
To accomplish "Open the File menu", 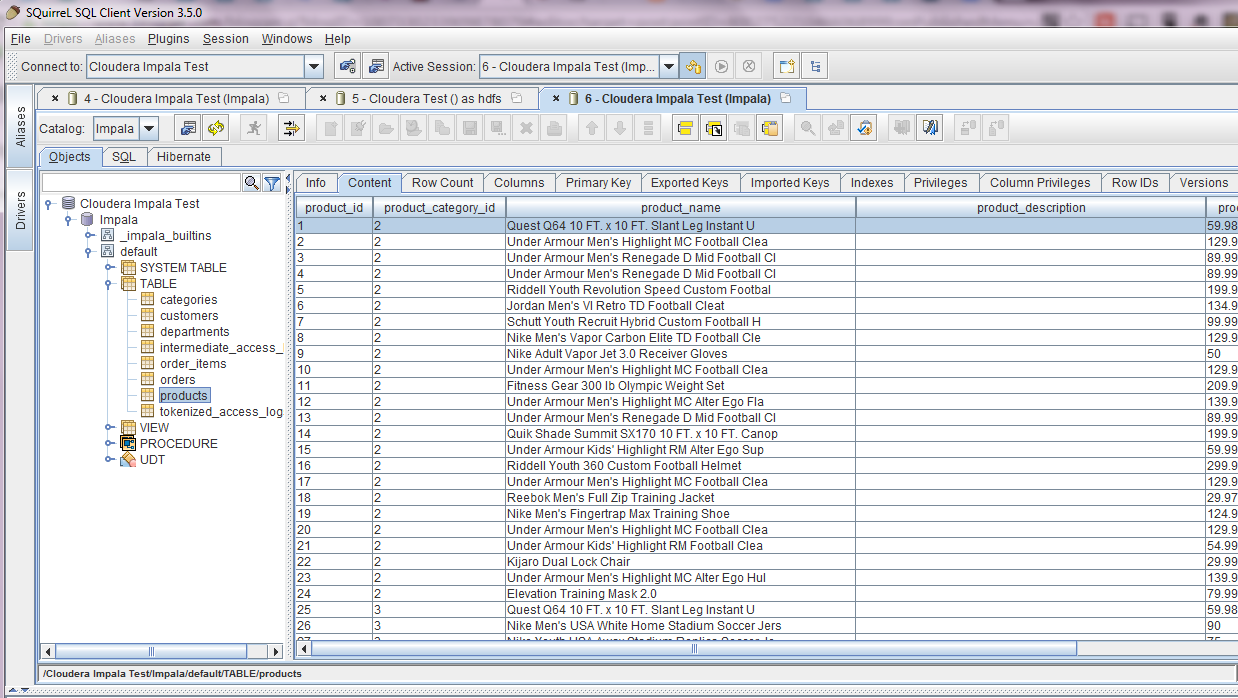I will 20,39.
